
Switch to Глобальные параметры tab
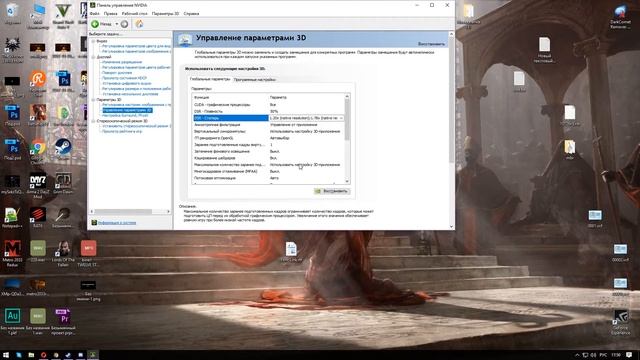210,79
